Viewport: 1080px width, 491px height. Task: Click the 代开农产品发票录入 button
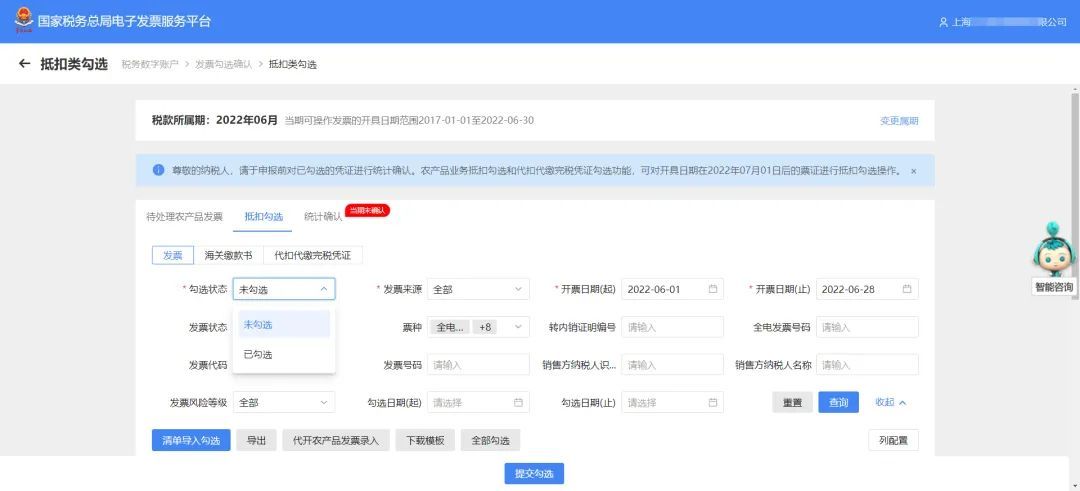click(336, 440)
